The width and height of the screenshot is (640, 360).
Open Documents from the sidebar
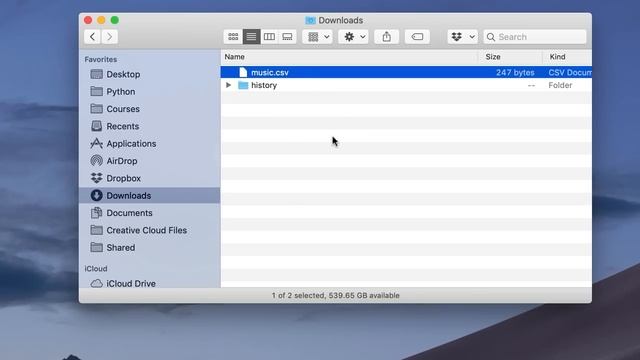coord(149,213)
